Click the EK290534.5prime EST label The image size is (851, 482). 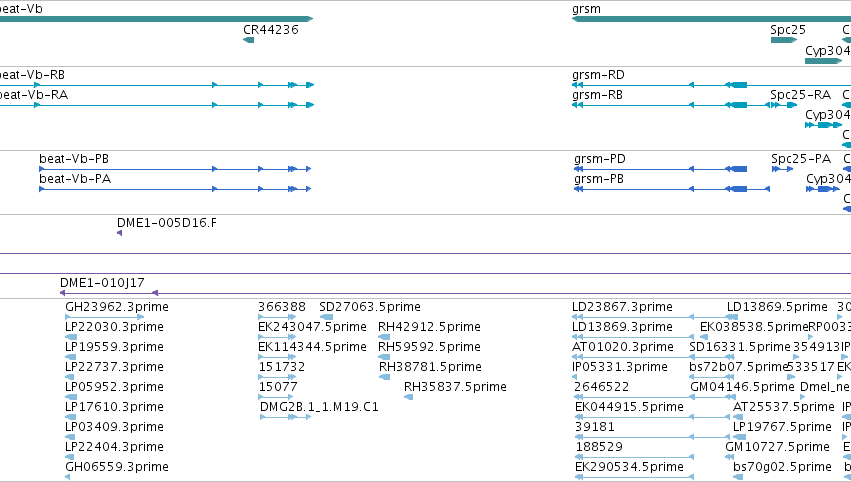629,467
